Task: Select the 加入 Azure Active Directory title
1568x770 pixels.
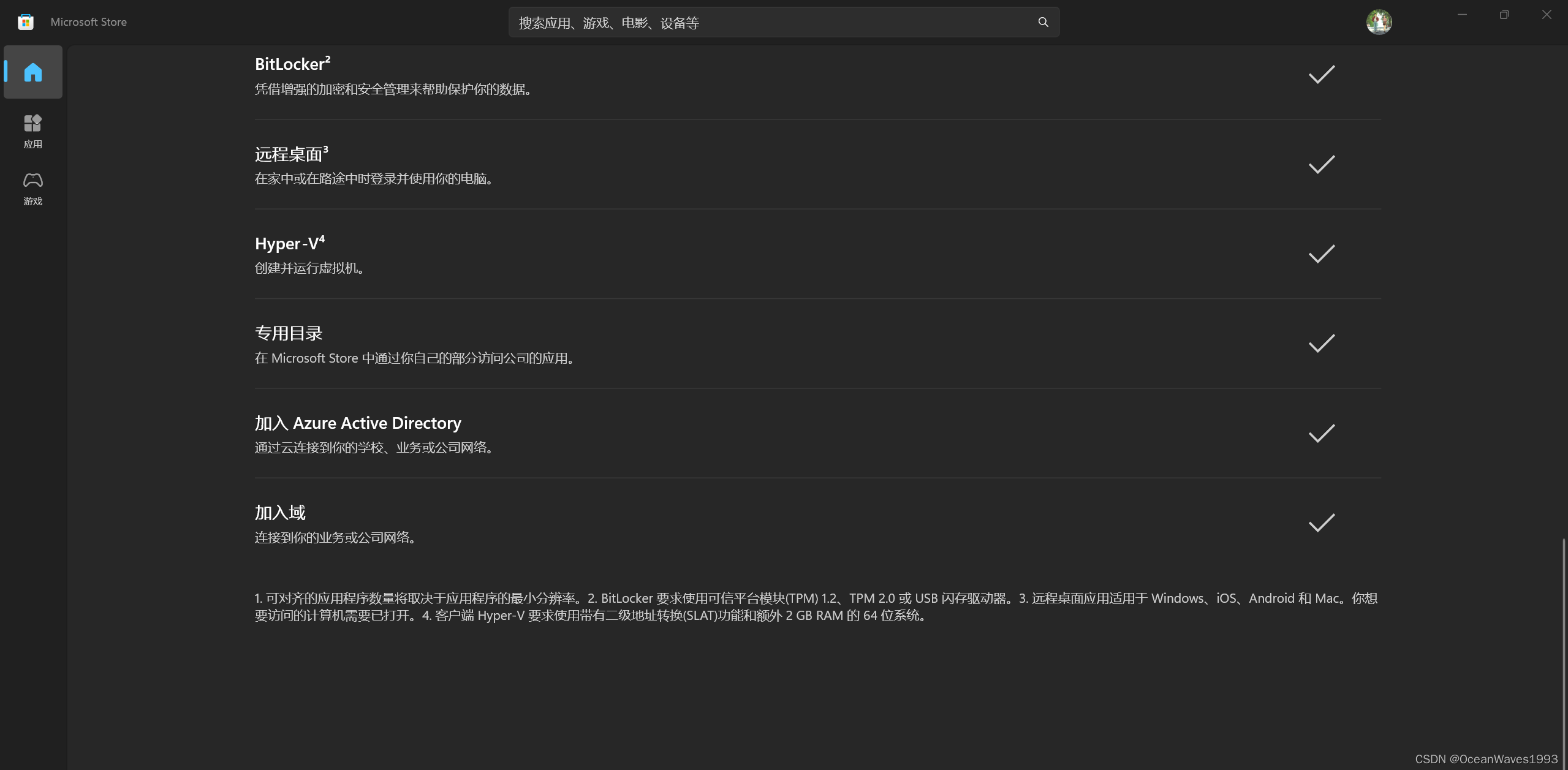Action: [x=358, y=423]
